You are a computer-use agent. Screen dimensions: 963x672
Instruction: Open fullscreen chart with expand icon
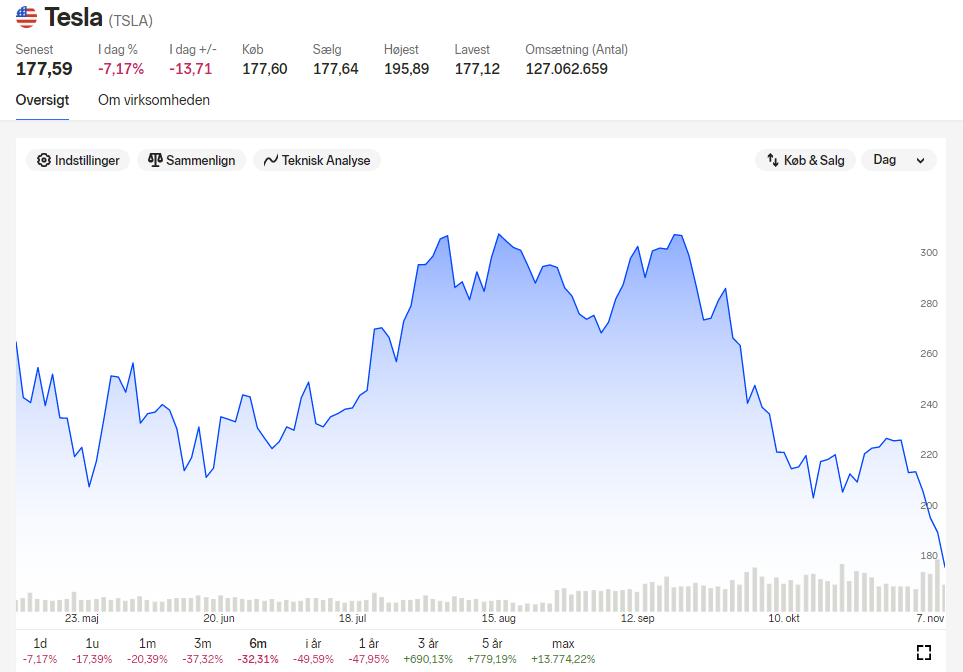click(x=924, y=652)
